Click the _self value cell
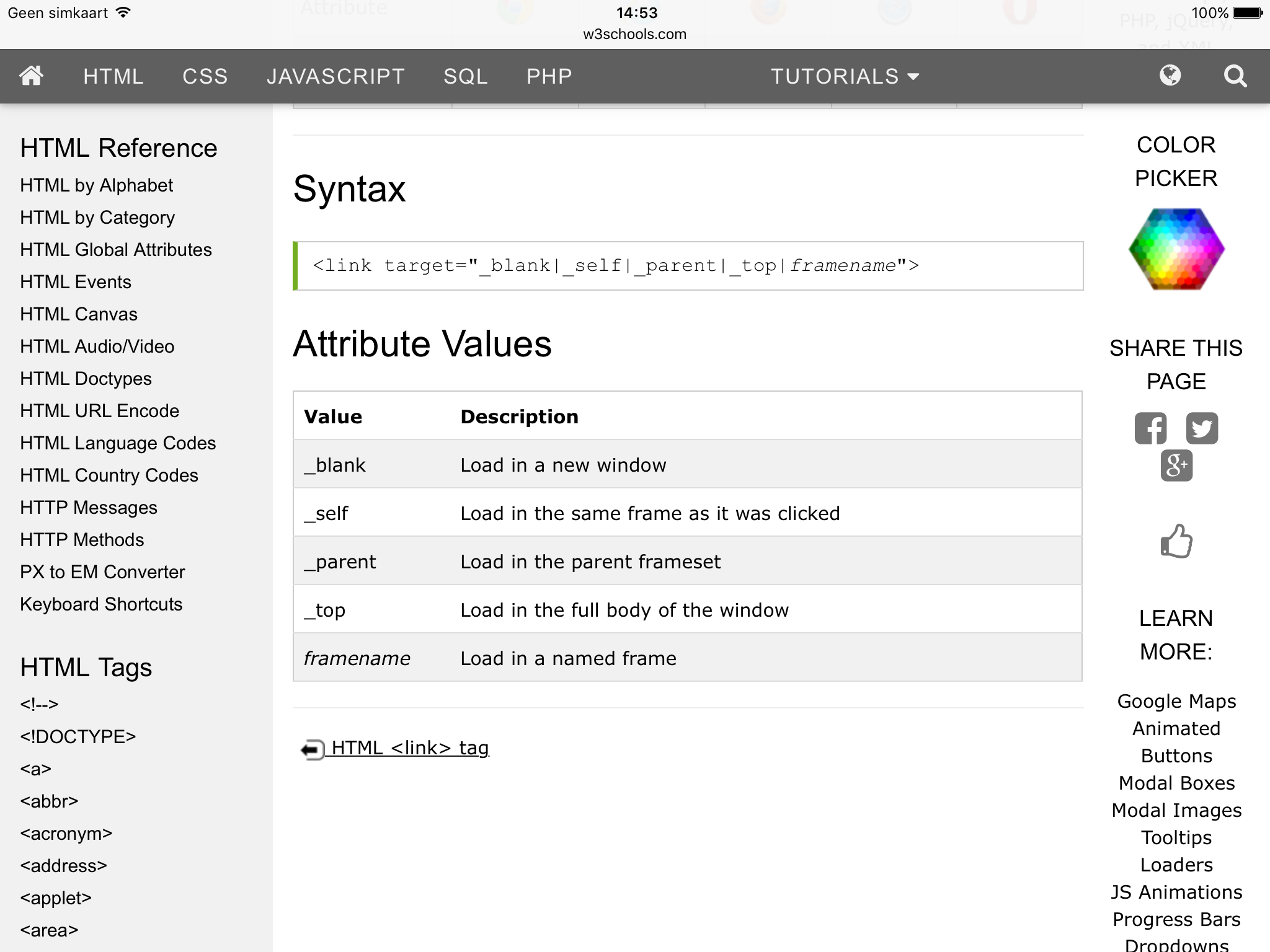 pos(372,513)
